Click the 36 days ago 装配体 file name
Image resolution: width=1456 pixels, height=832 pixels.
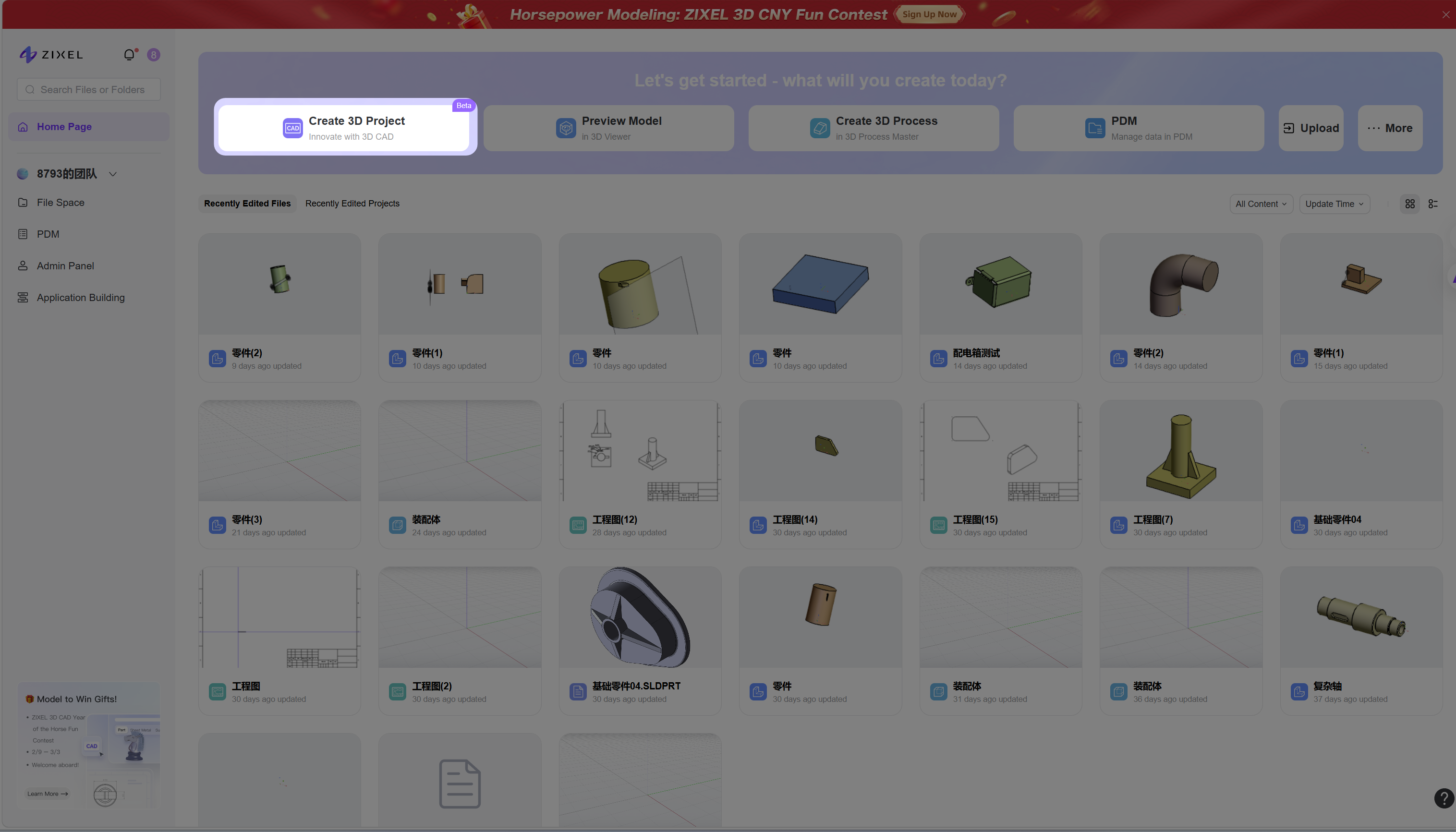[1147, 686]
